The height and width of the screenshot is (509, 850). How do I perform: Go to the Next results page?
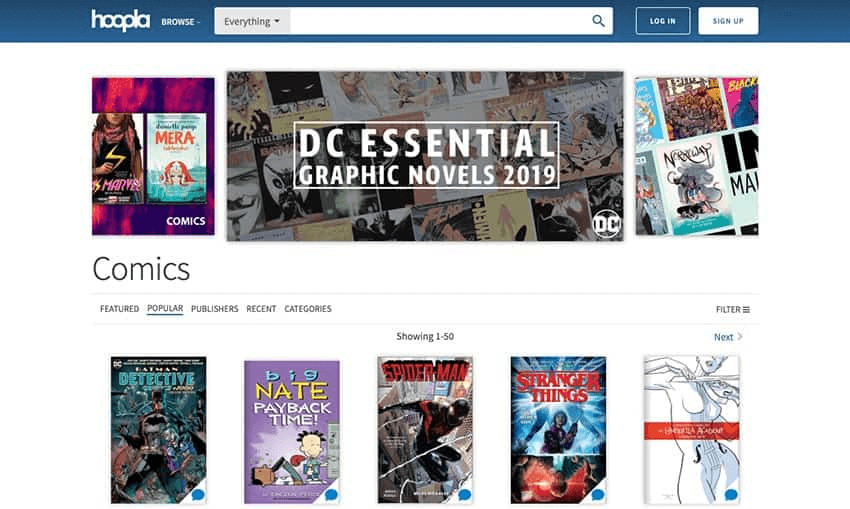[x=723, y=337]
